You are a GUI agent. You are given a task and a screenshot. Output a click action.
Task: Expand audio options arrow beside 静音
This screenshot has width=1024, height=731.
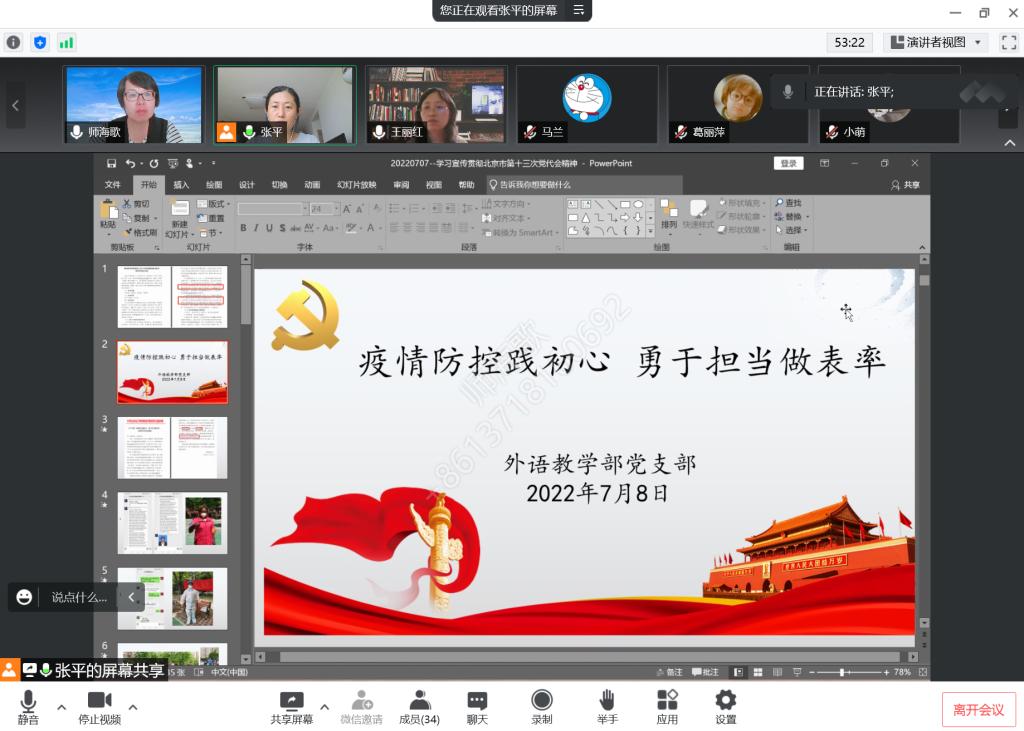61,707
